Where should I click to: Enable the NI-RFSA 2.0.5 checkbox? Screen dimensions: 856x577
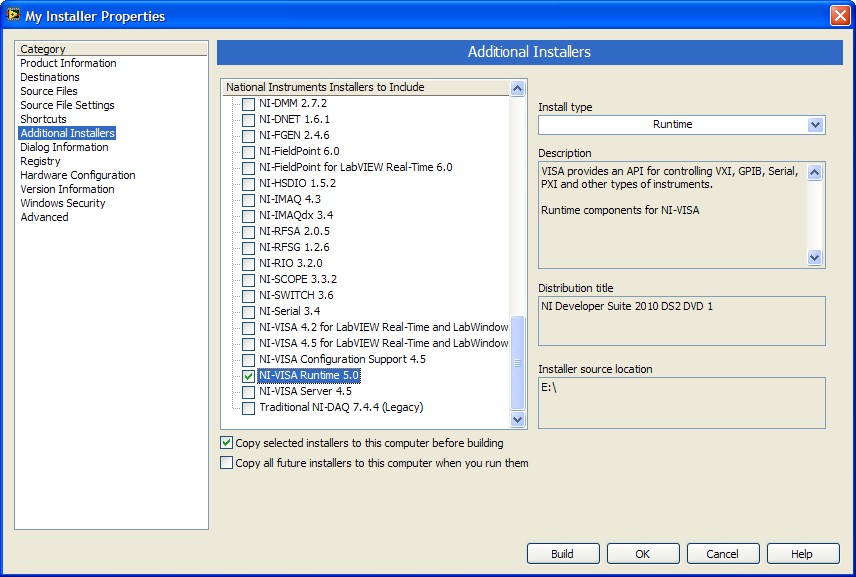pos(248,232)
